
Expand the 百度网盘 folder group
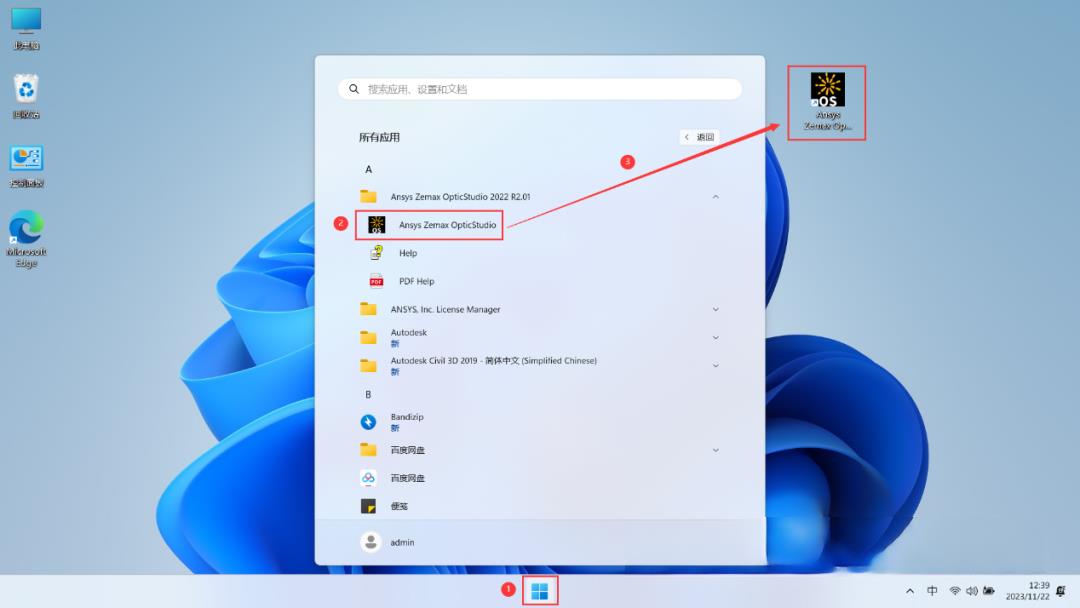[716, 450]
